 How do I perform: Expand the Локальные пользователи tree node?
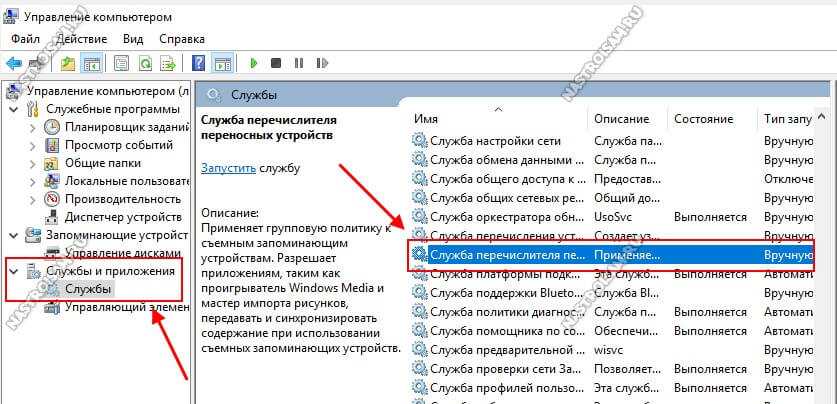tap(33, 181)
